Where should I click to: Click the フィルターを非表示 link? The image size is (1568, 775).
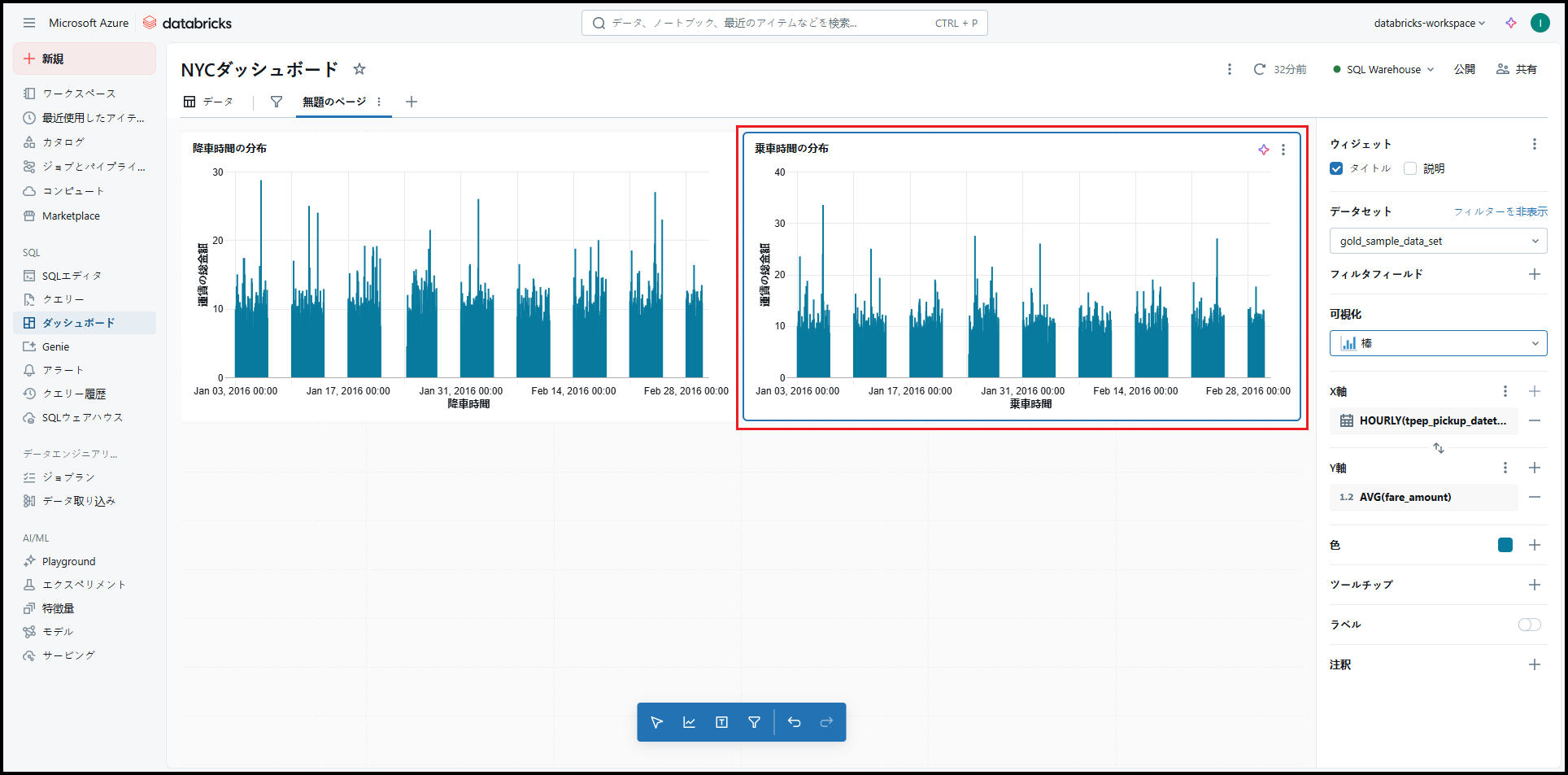pyautogui.click(x=1500, y=211)
